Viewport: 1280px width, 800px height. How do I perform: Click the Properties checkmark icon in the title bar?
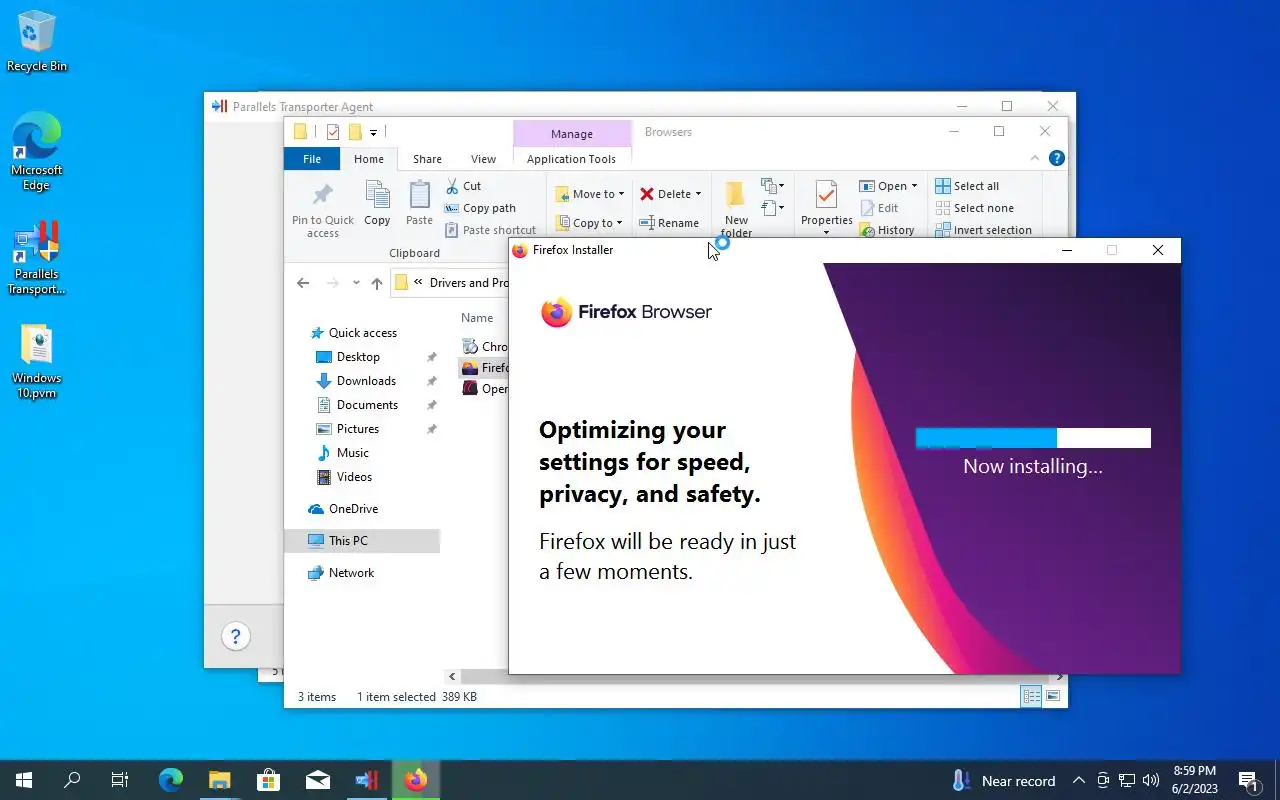(x=333, y=132)
